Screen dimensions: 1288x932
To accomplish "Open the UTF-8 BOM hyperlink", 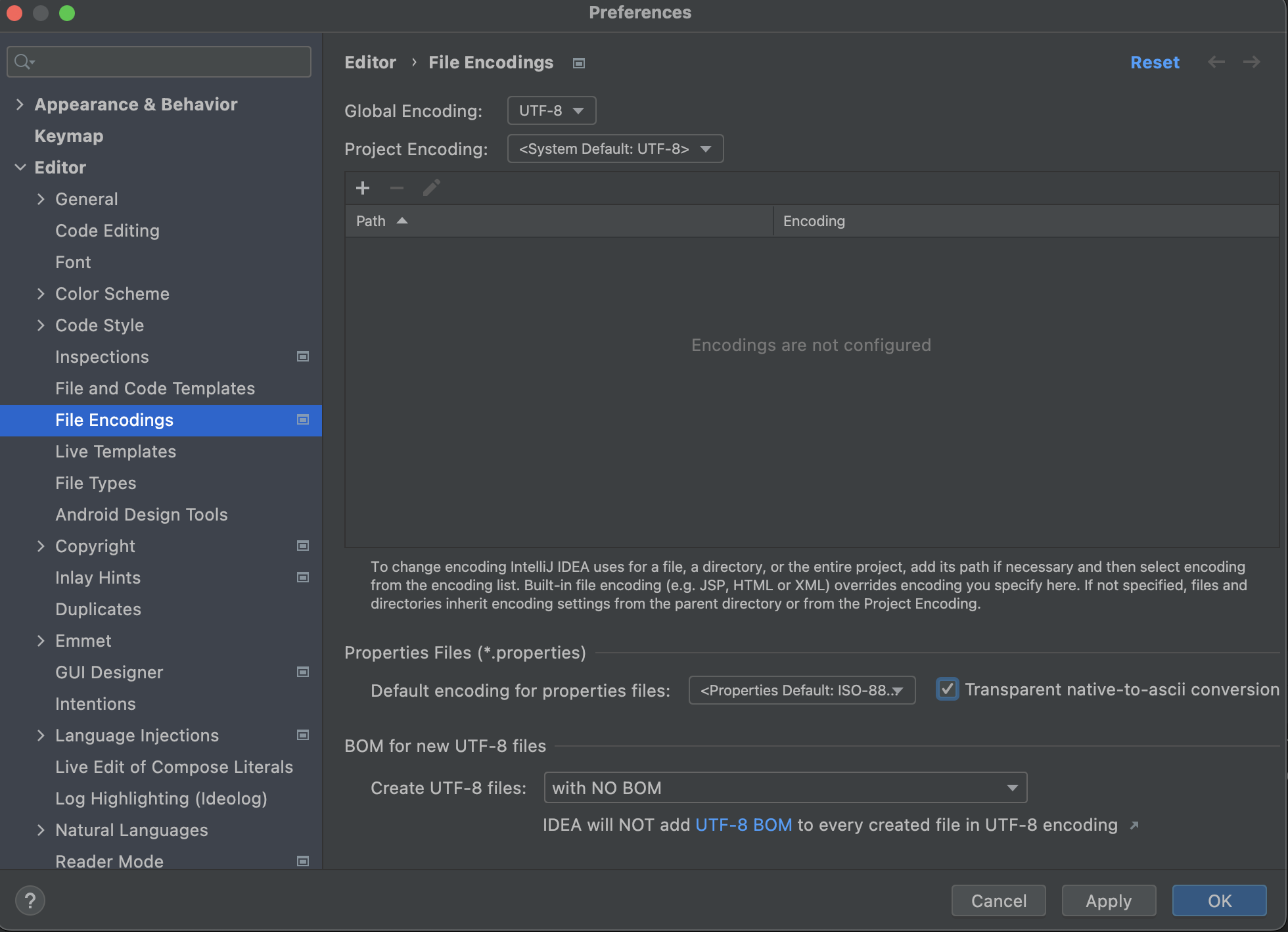I will (743, 825).
